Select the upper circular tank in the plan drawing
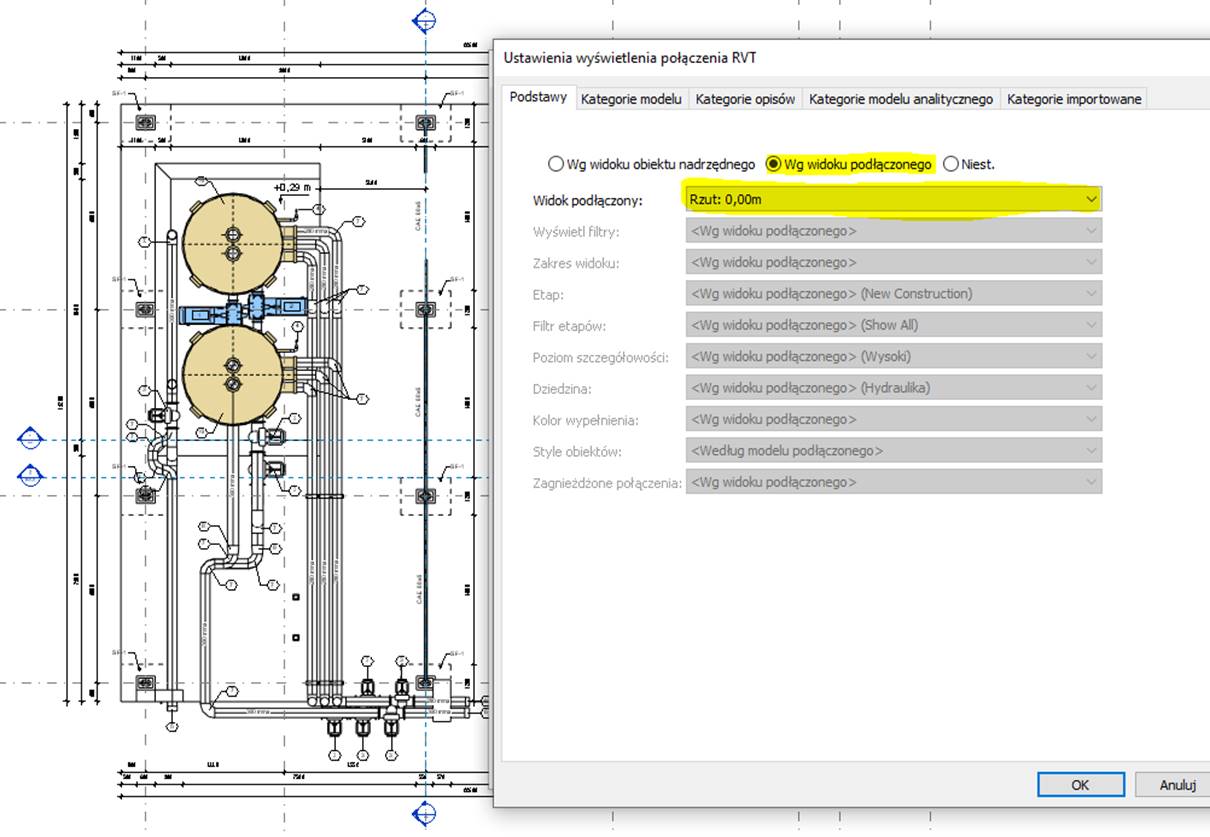The height and width of the screenshot is (837, 1210). tap(233, 240)
